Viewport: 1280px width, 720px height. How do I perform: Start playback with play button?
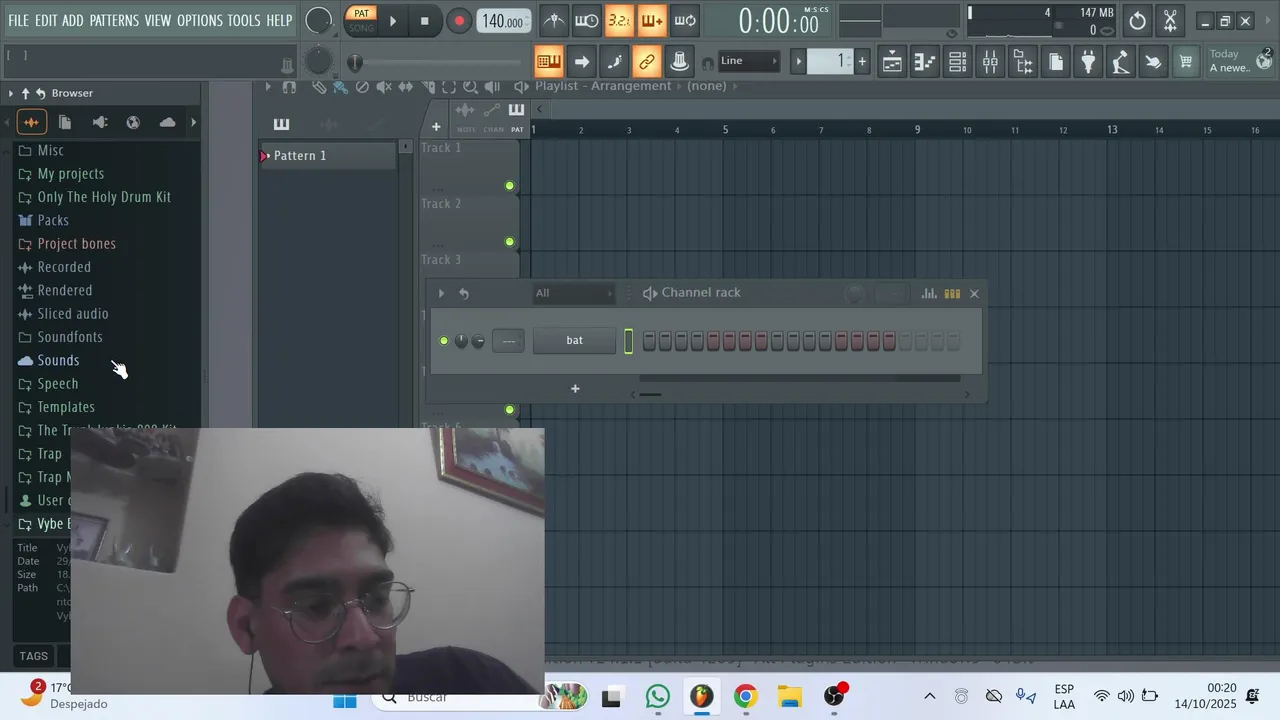392,20
